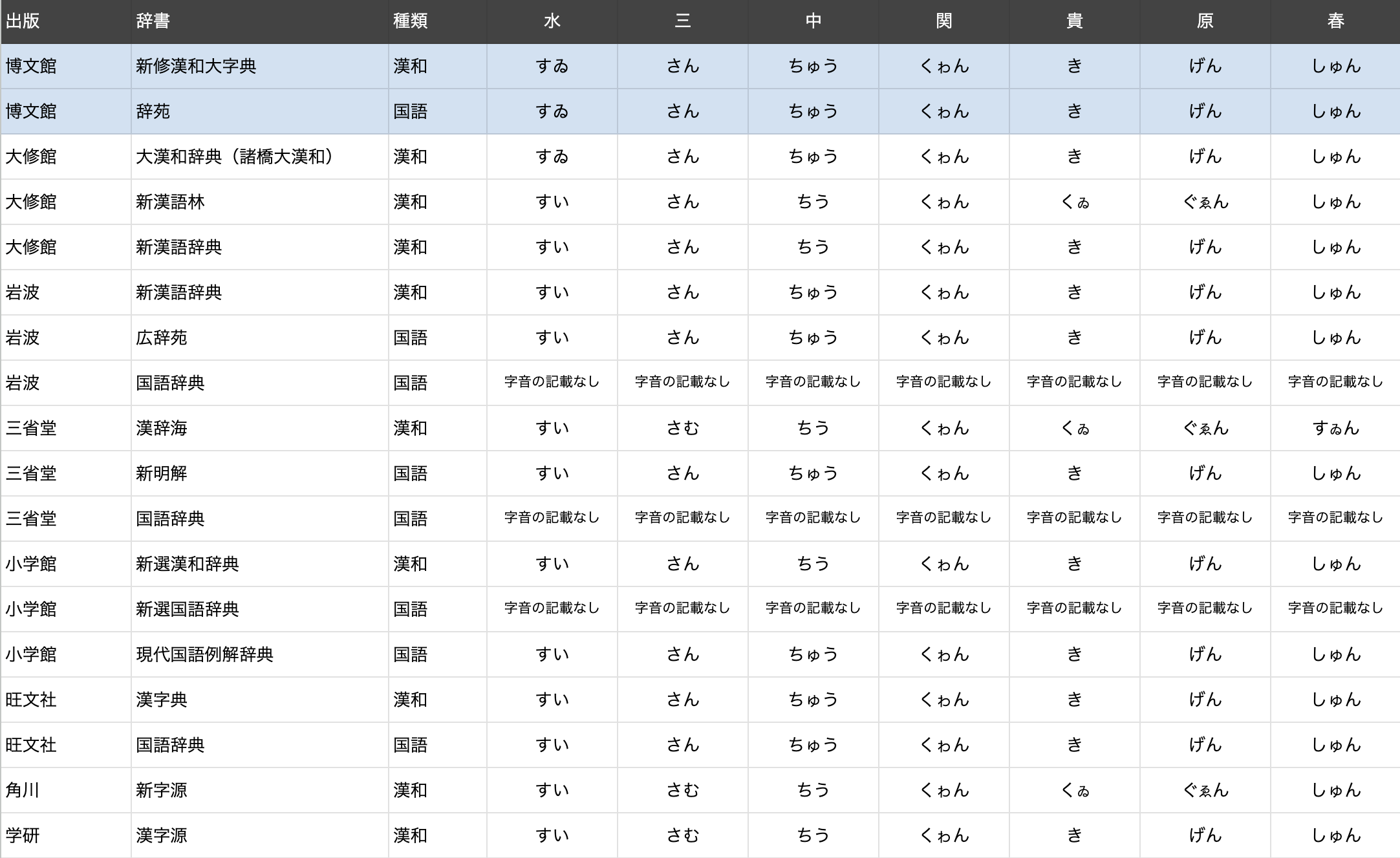Viewport: 1400px width, 858px height.
Task: Select the 春 column header
Action: click(1335, 21)
